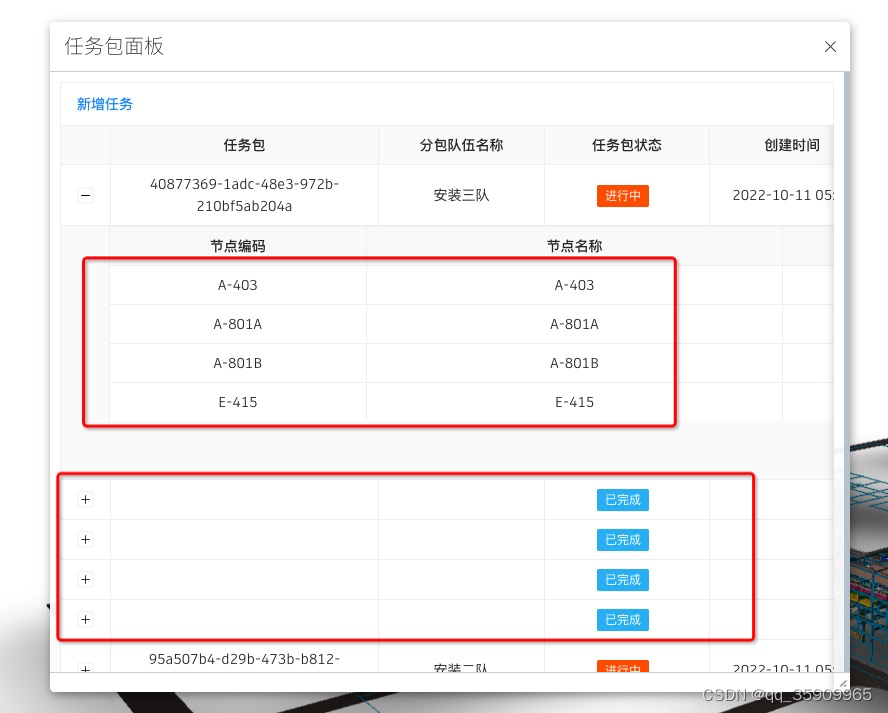Viewport: 888px width, 713px height.
Task: Collapse the 40877369-1adc task package row
Action: pyautogui.click(x=86, y=195)
